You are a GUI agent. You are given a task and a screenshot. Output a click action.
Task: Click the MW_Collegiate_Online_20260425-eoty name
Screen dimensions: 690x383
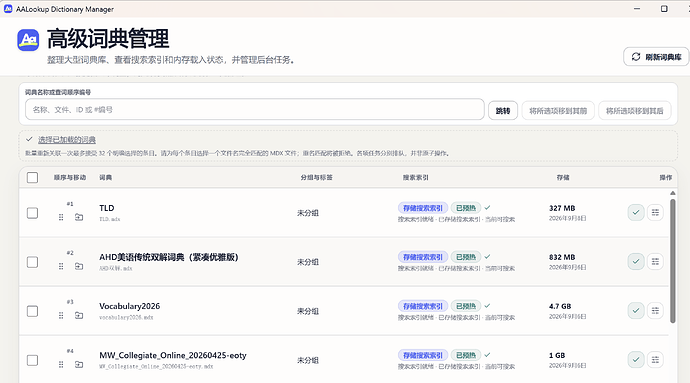(172, 355)
